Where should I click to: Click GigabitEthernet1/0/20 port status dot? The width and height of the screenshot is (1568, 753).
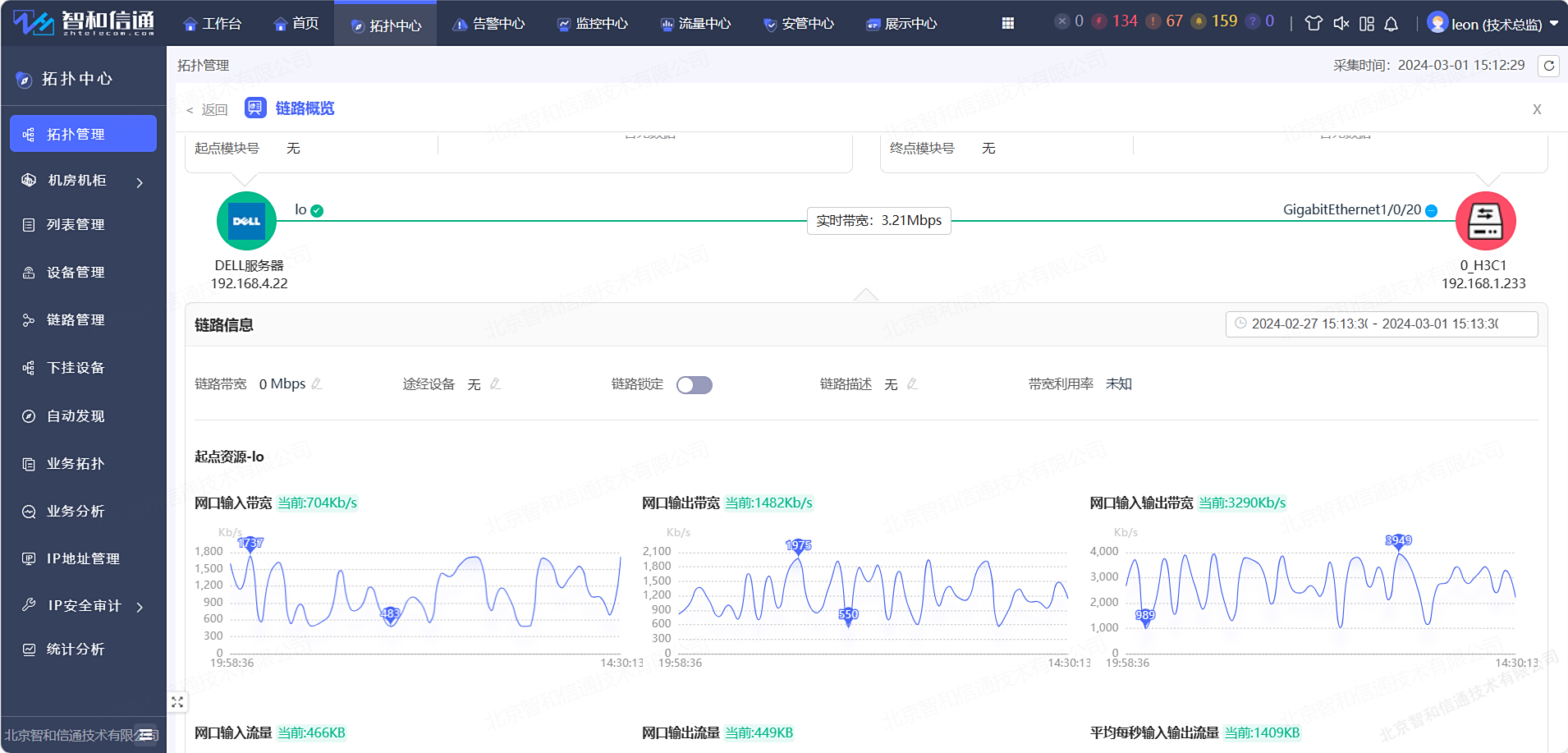pos(1432,211)
